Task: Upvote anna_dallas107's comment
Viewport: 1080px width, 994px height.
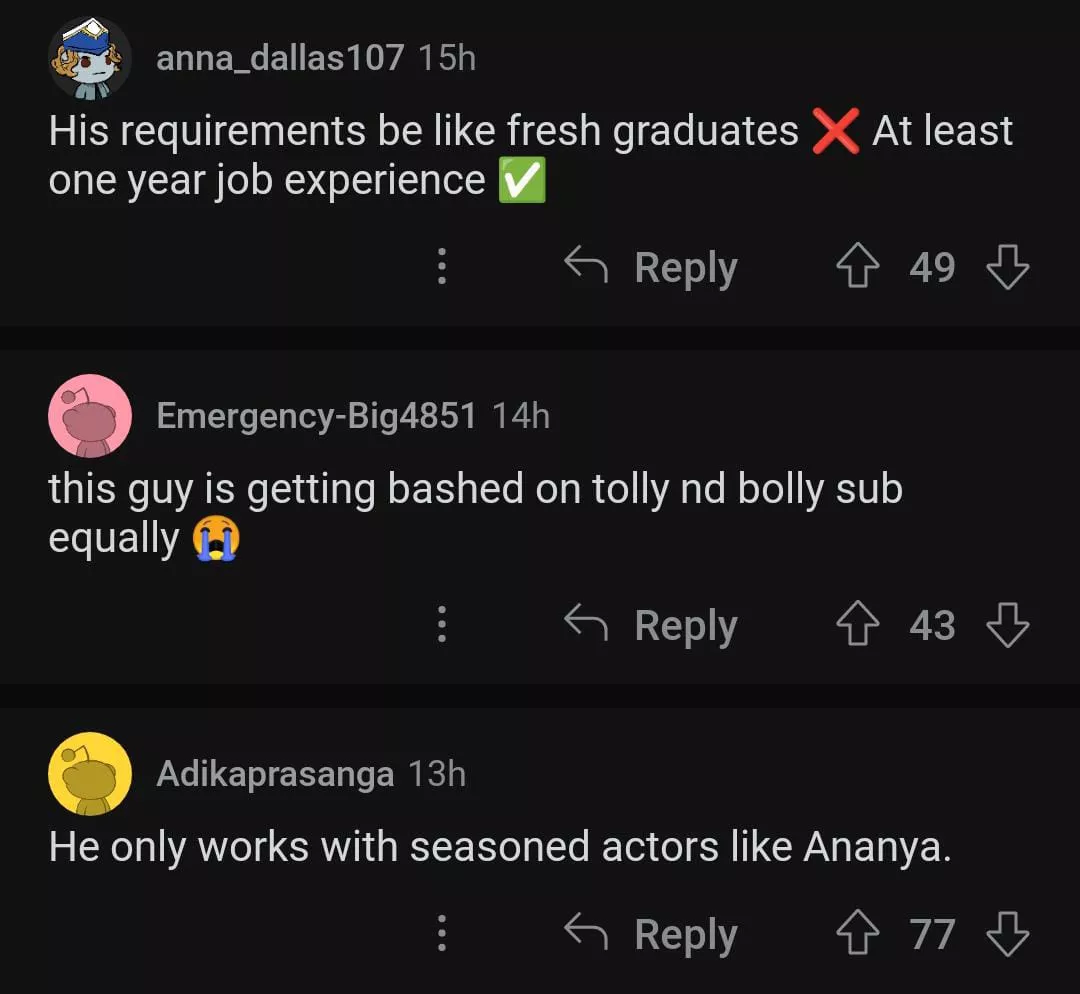Action: [x=855, y=268]
